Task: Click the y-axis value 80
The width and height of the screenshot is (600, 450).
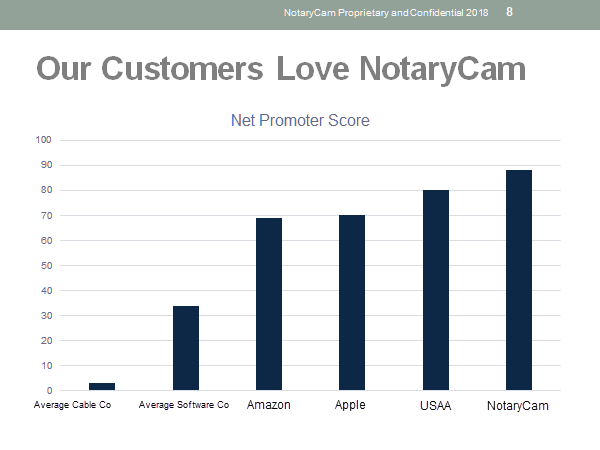Action: [46, 190]
